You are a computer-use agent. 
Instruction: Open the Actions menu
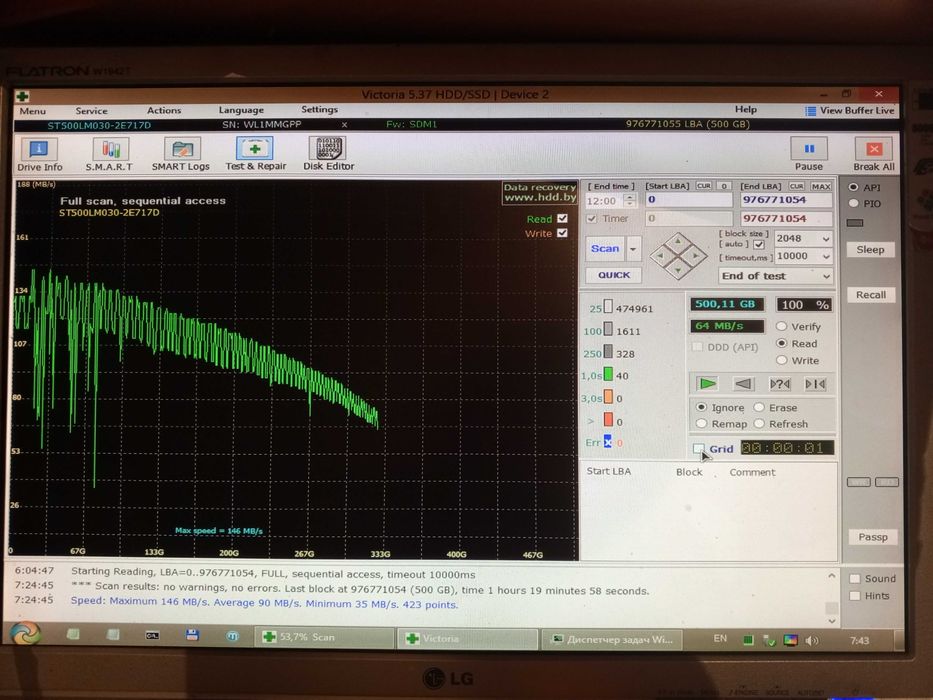pos(164,110)
